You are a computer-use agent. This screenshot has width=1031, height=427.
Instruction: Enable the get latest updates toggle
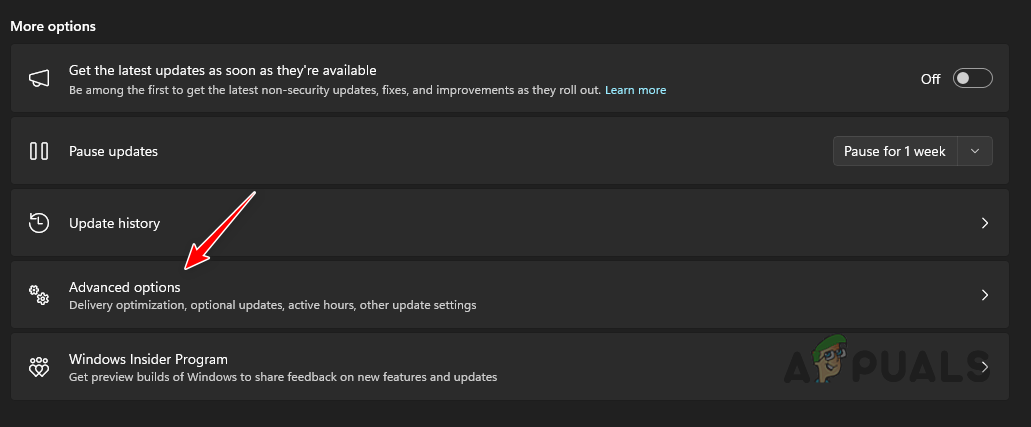tap(972, 79)
